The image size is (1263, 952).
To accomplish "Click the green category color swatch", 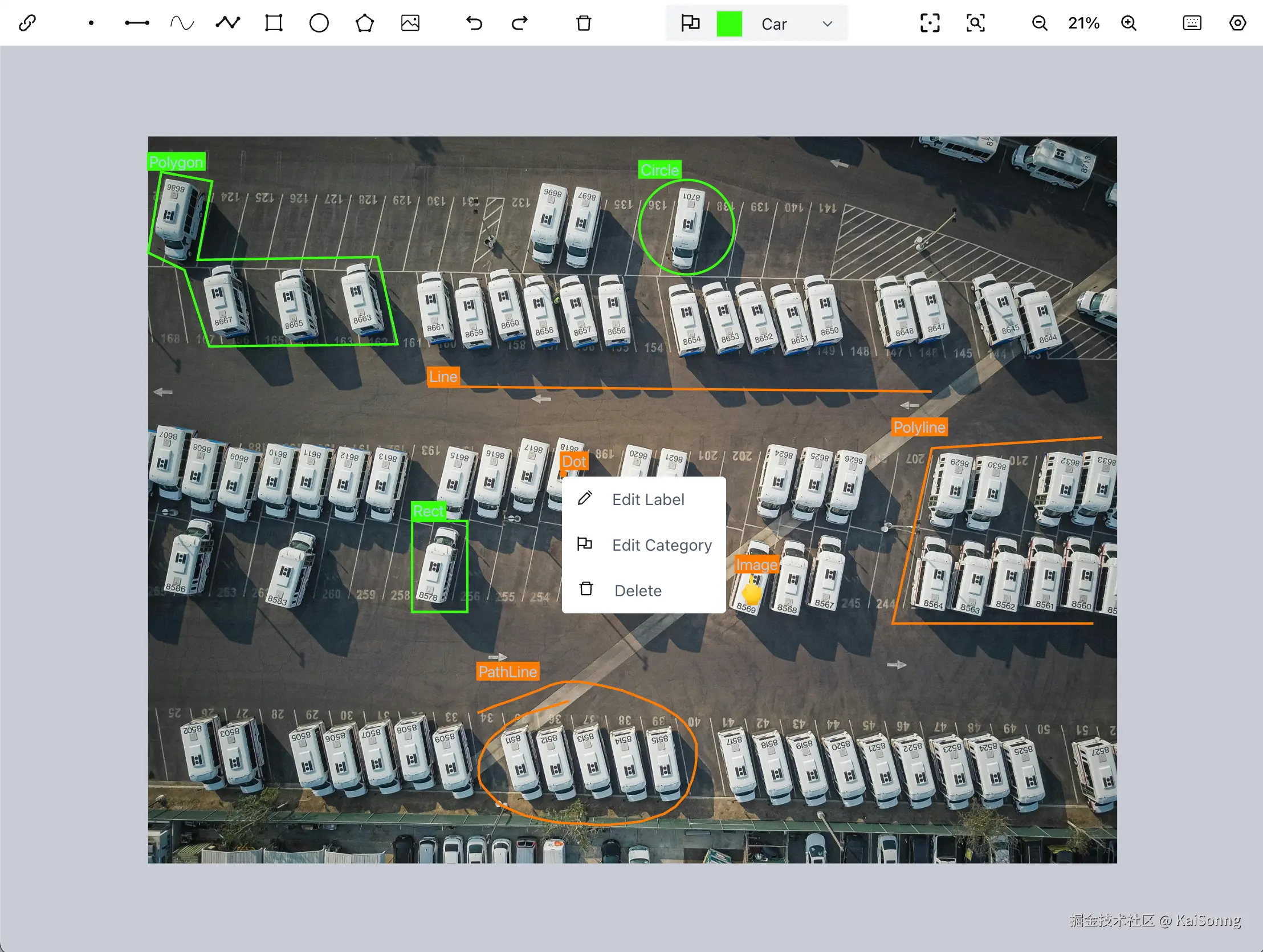I will coord(729,24).
